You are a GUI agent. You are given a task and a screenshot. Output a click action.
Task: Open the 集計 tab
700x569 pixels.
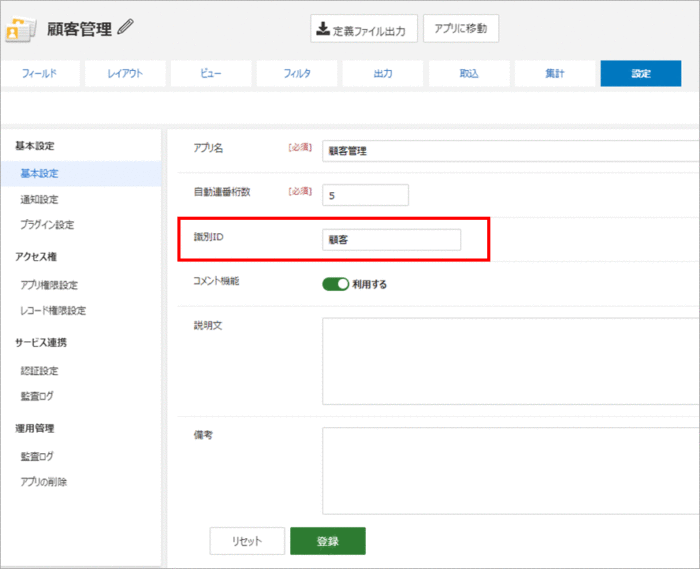pos(554,73)
